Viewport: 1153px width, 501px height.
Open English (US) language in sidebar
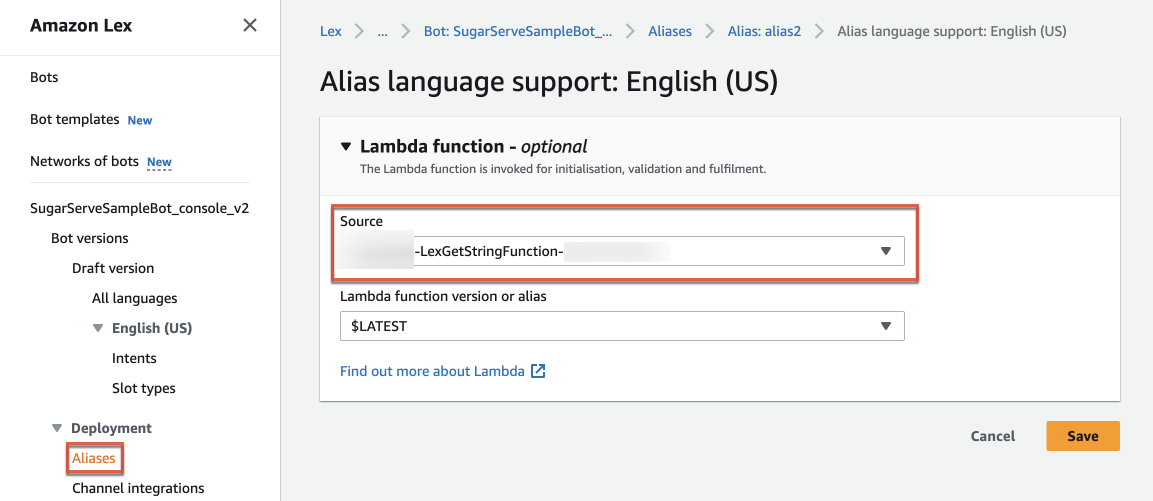pos(151,328)
